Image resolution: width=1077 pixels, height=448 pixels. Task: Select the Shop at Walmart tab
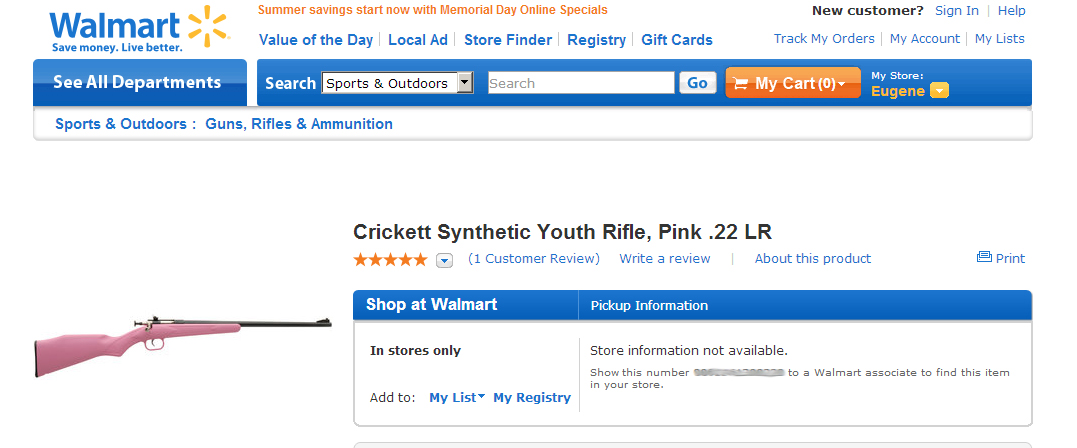pos(431,305)
